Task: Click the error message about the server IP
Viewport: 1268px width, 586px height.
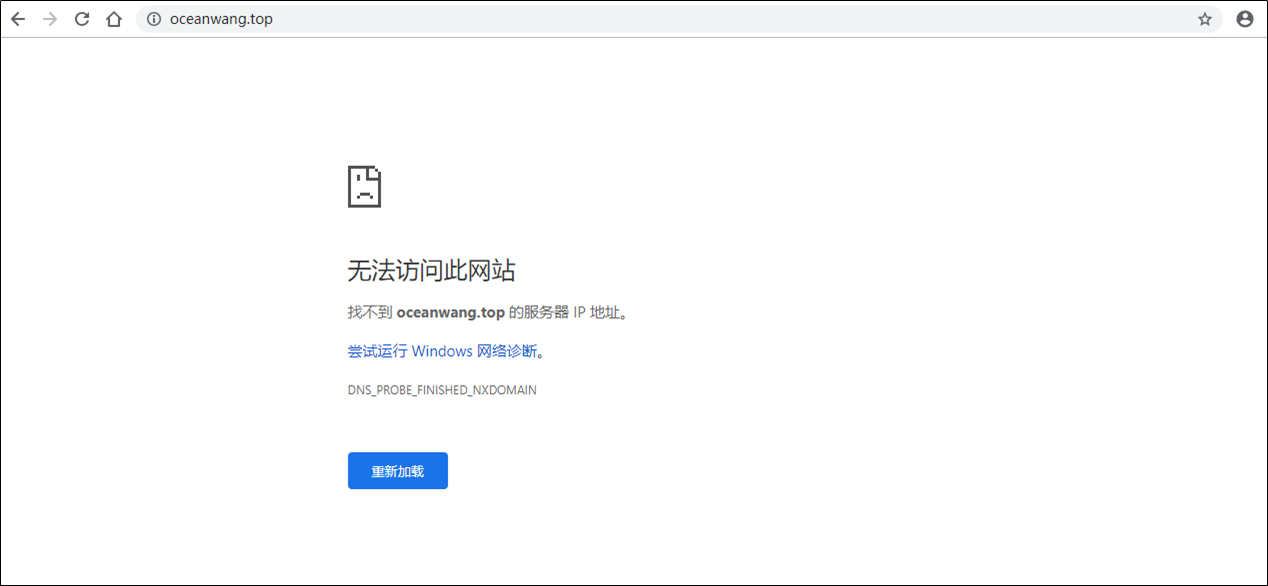Action: [x=487, y=311]
